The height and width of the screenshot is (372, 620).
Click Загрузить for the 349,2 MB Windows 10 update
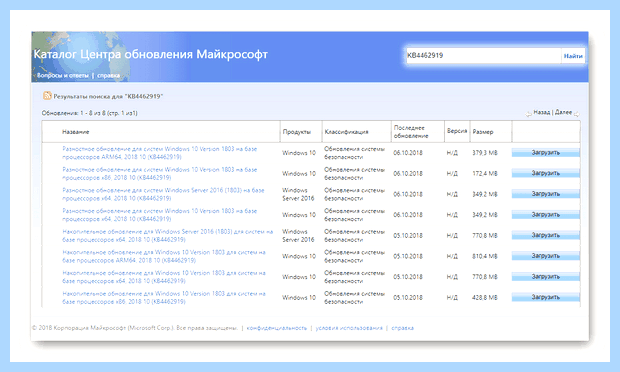(546, 214)
